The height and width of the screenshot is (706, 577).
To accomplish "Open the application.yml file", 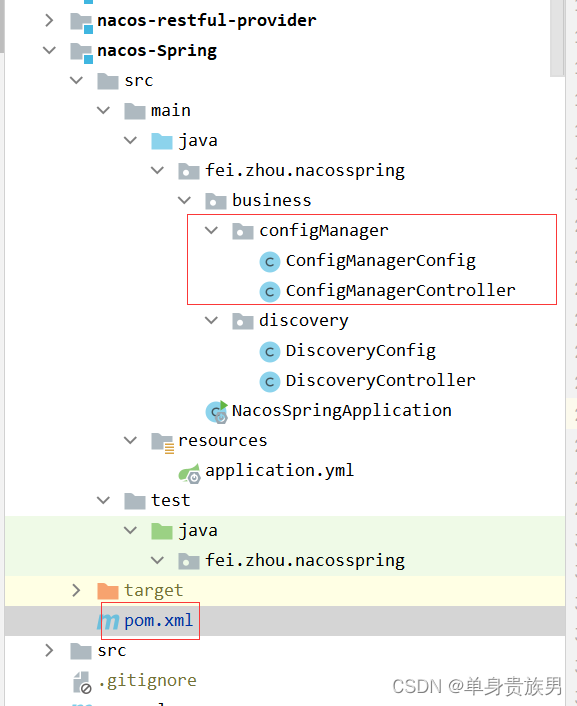I will [x=279, y=471].
